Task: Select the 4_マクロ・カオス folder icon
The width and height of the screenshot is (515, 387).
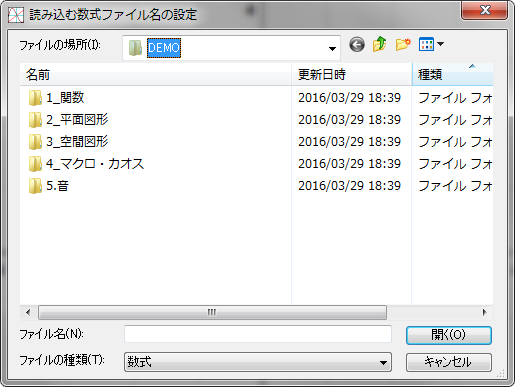Action: (35, 164)
